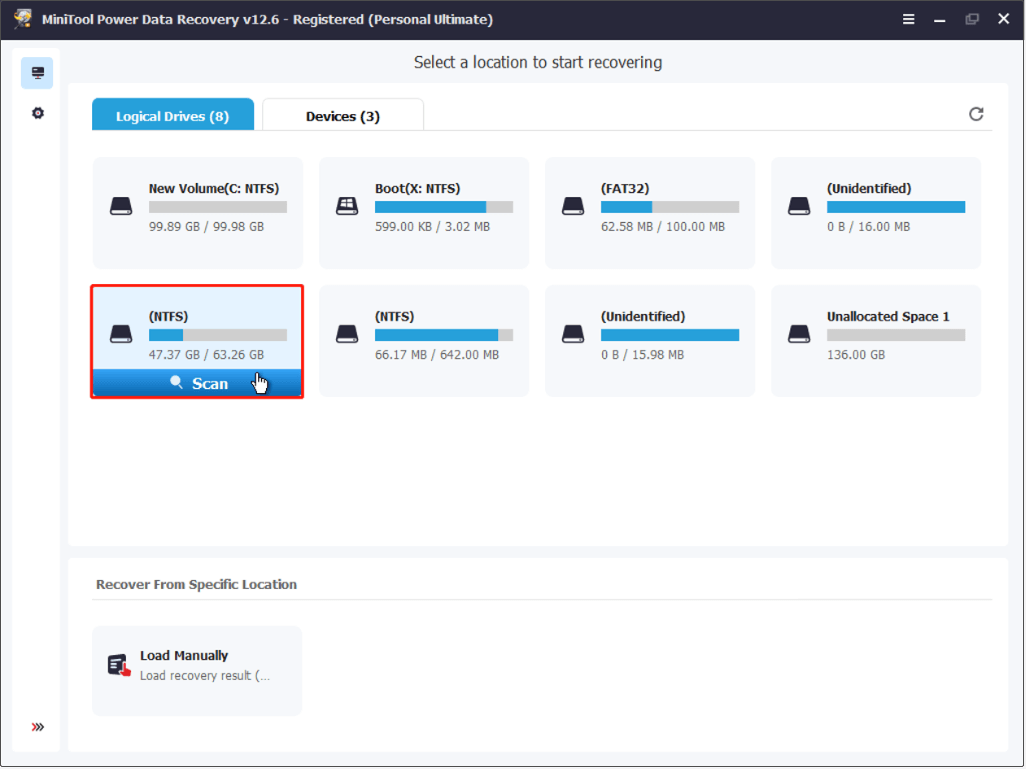
Task: Select the New Volume(C: NTFS) label
Action: pos(214,188)
